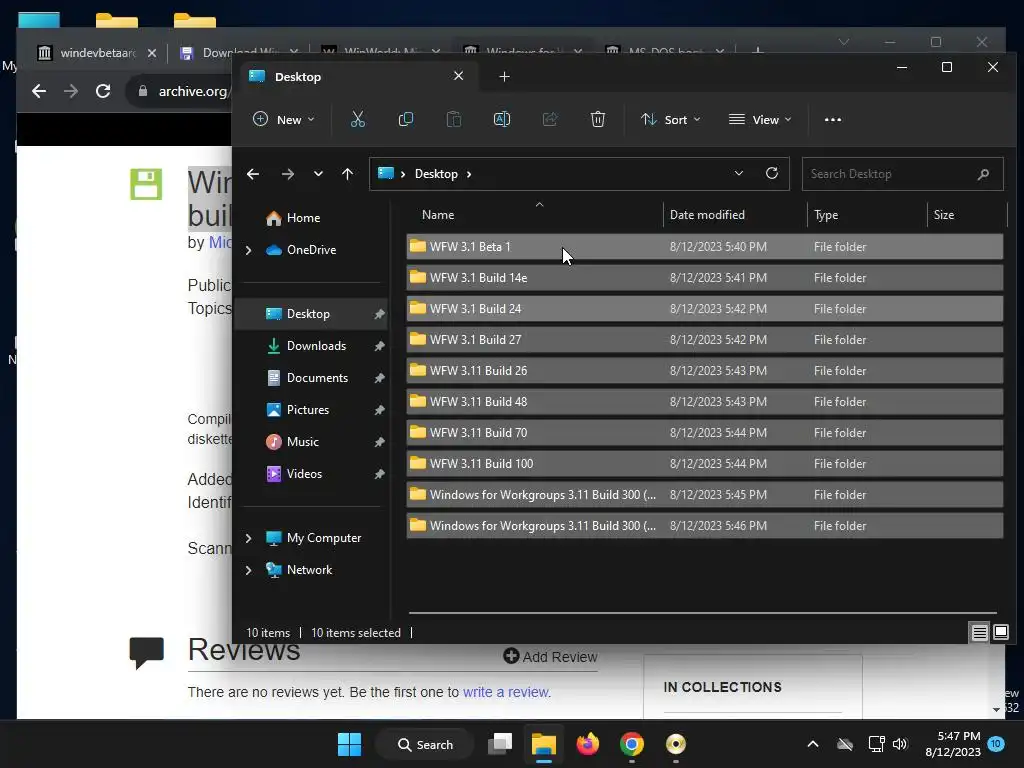The height and width of the screenshot is (768, 1024).
Task: Refresh the Desktop folder view
Action: click(x=772, y=174)
